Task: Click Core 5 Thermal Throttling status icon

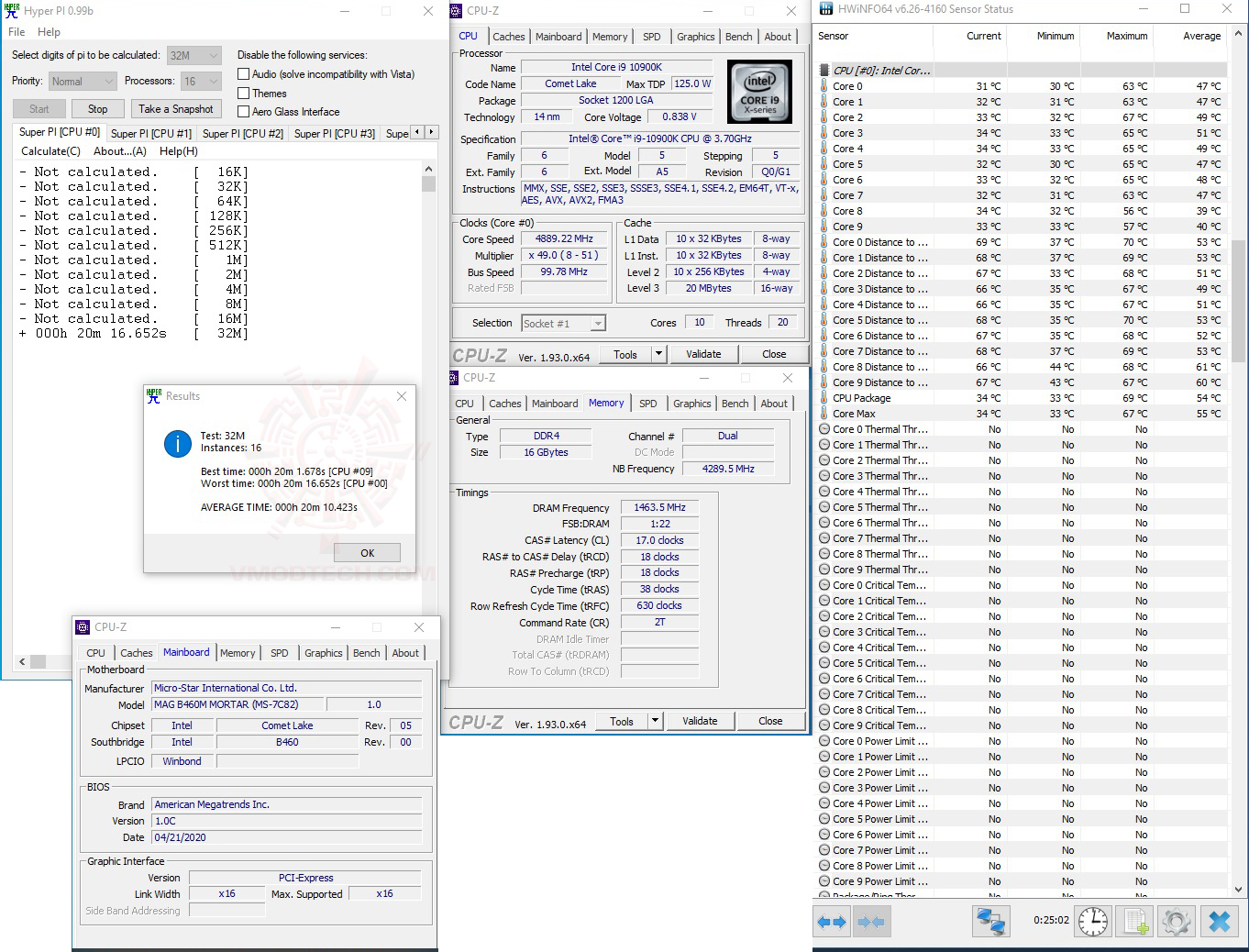Action: pos(824,507)
